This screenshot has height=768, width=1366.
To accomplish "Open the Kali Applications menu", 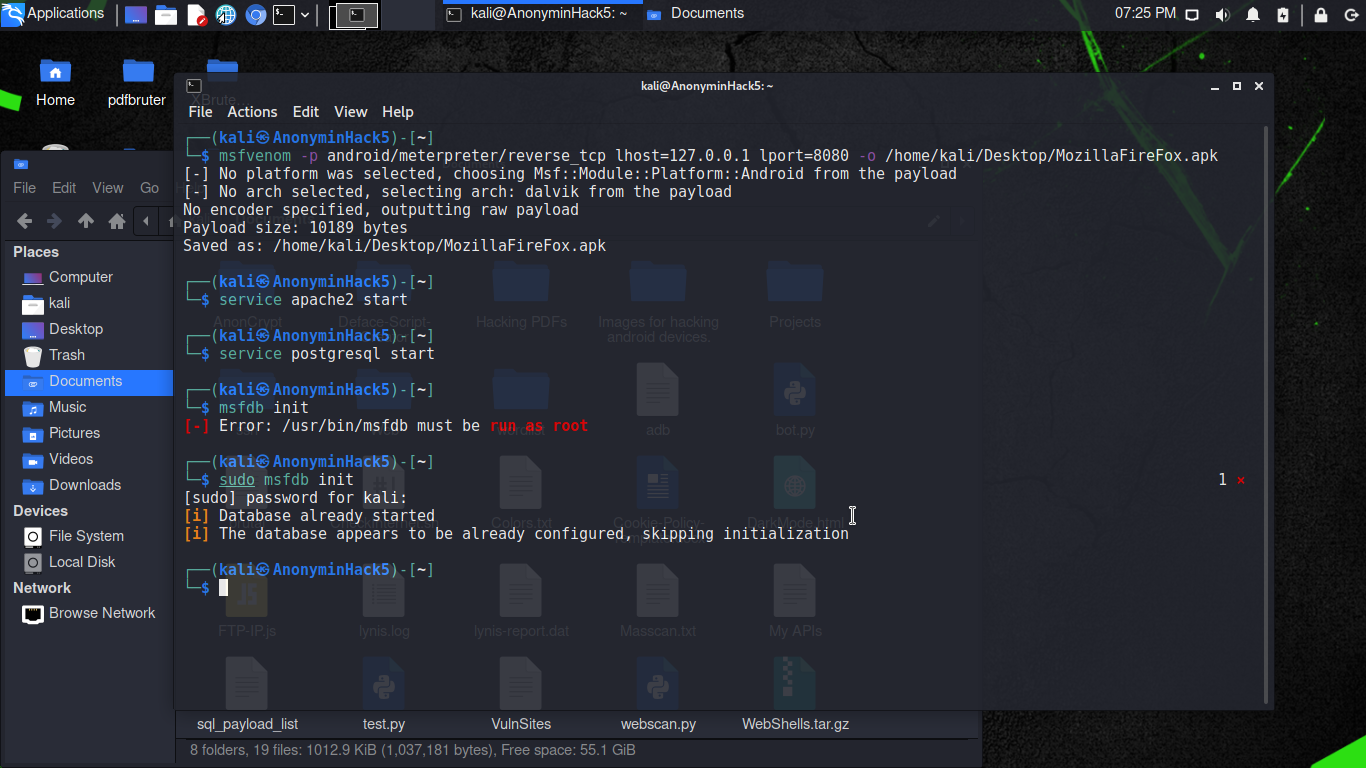I will 54,14.
